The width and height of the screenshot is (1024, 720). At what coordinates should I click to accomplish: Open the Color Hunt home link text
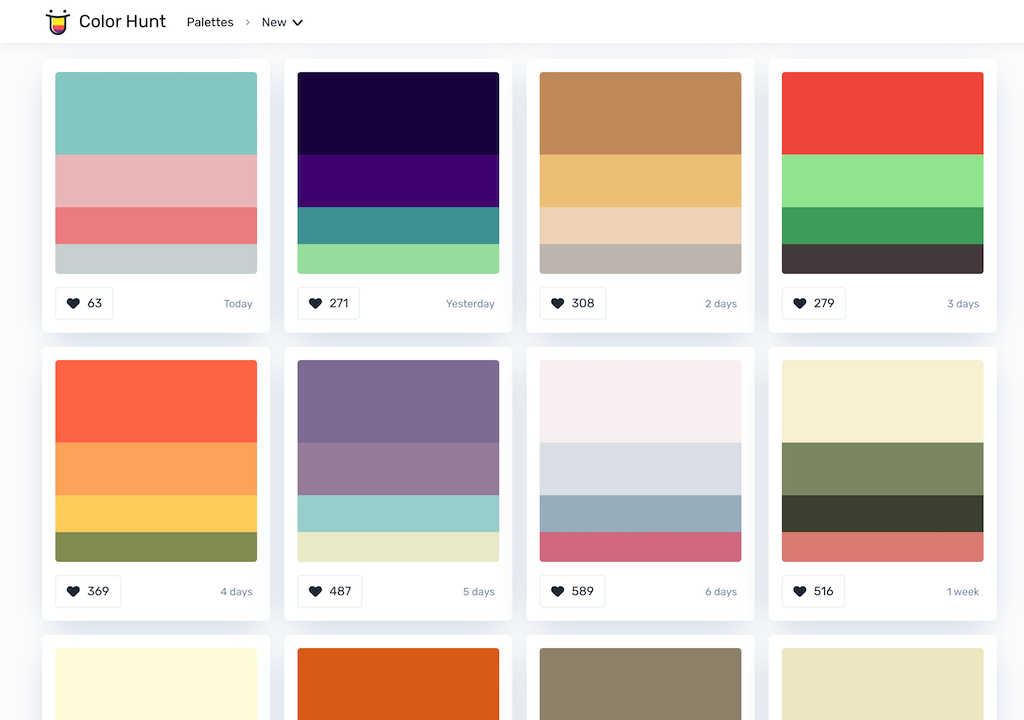122,22
